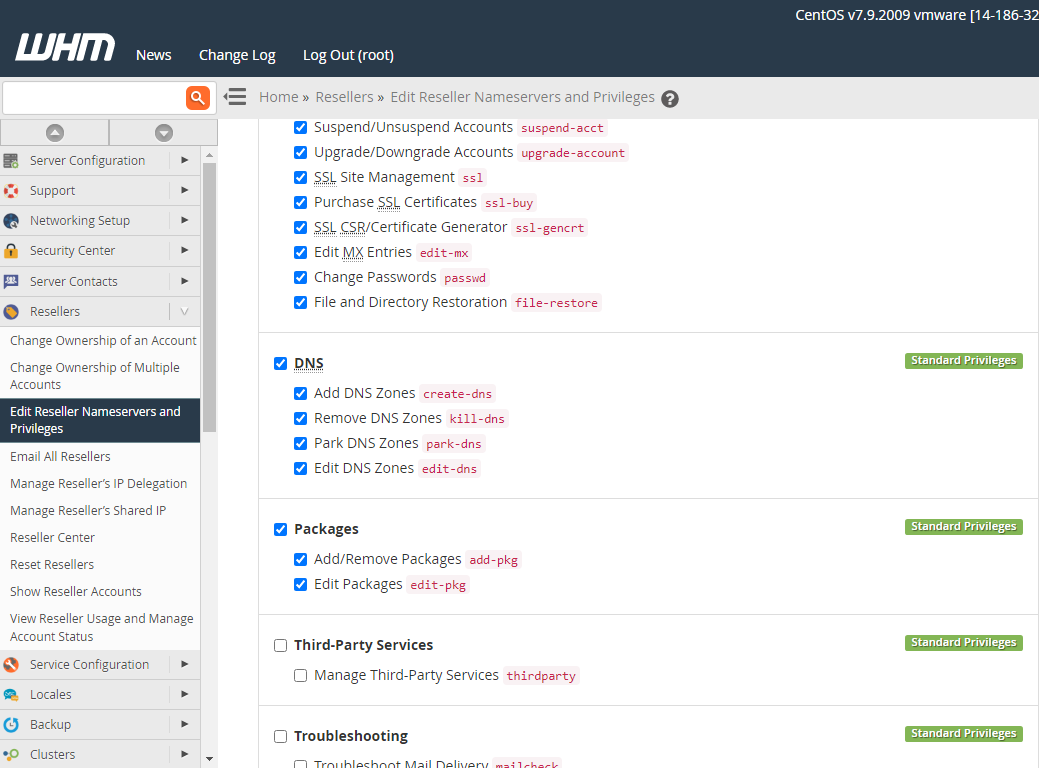Click the Server Configuration icon
The image size is (1039, 768).
point(11,160)
